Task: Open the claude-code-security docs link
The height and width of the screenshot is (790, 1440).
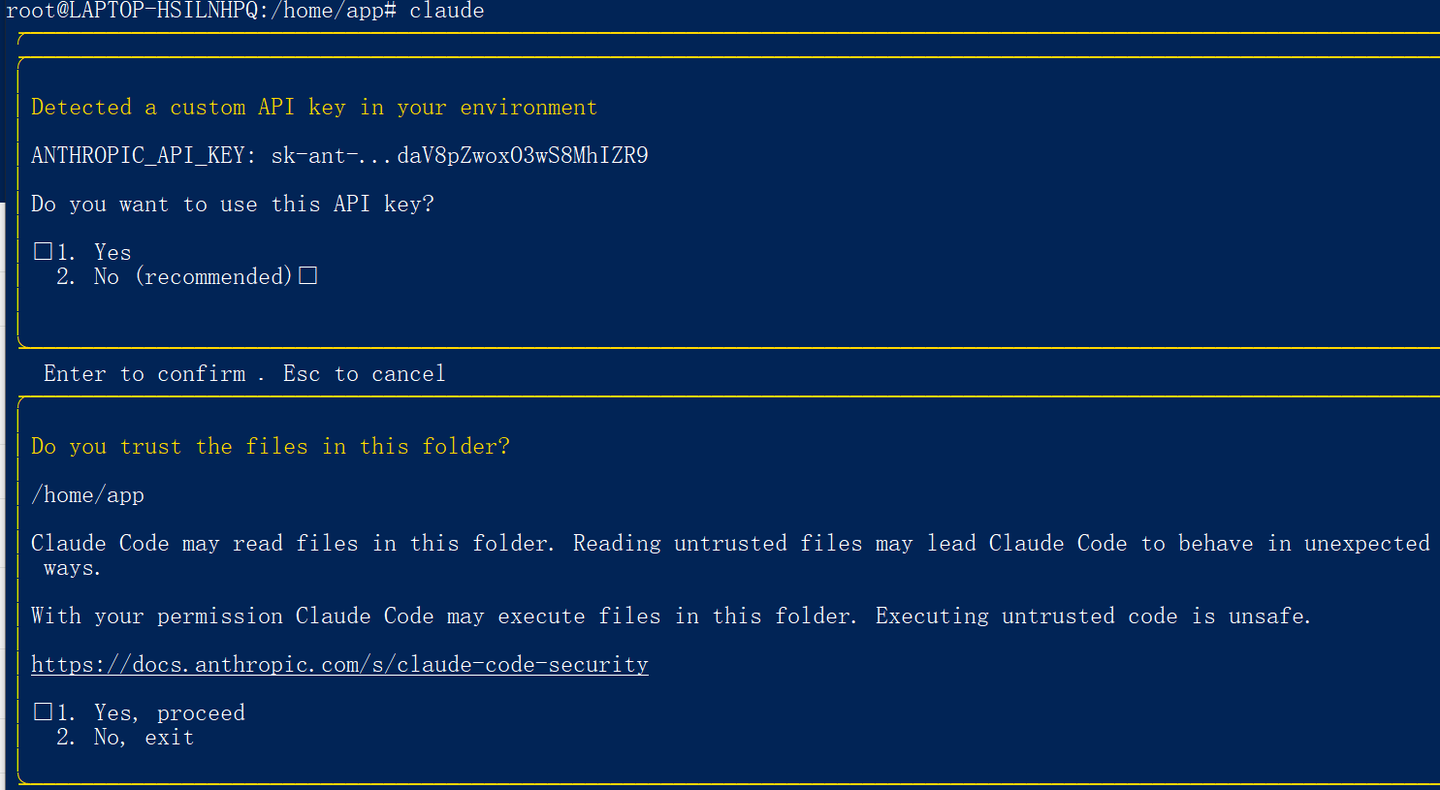Action: 339,665
